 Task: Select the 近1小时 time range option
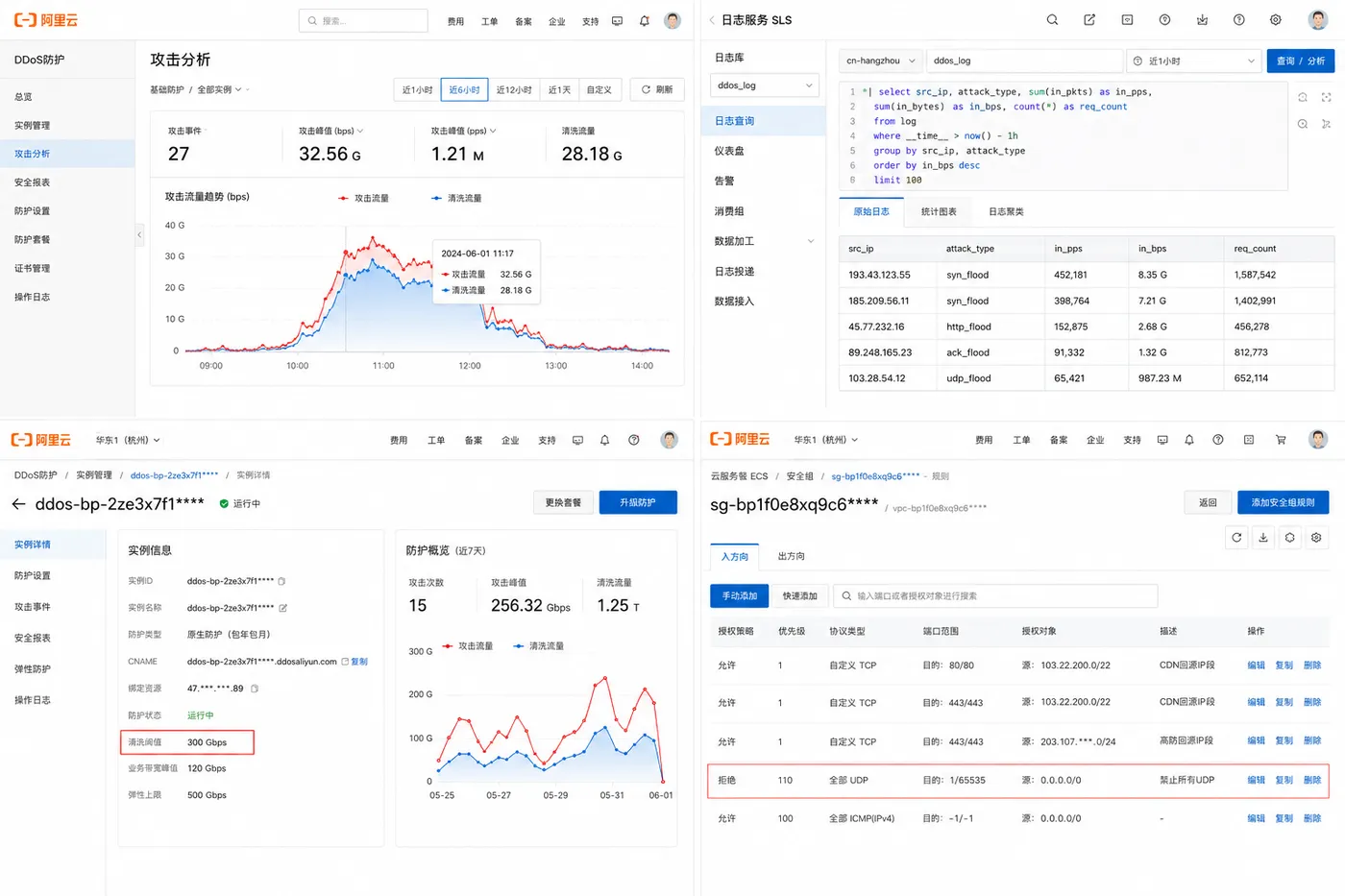point(417,89)
